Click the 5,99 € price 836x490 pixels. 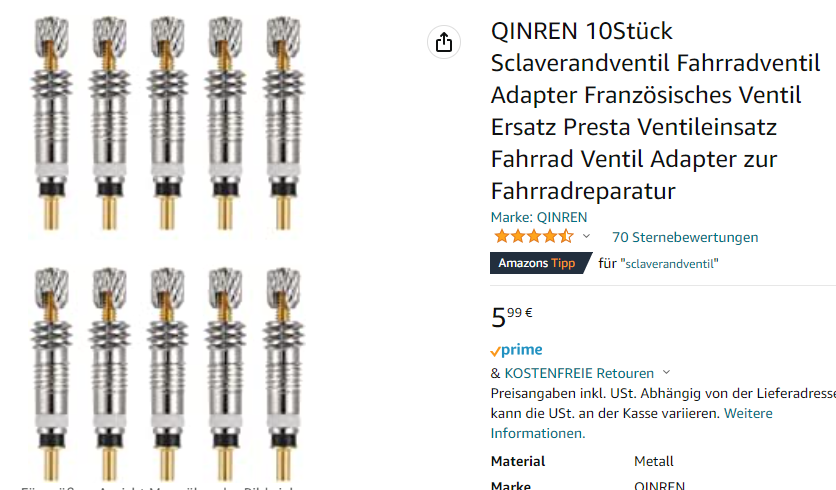click(511, 317)
